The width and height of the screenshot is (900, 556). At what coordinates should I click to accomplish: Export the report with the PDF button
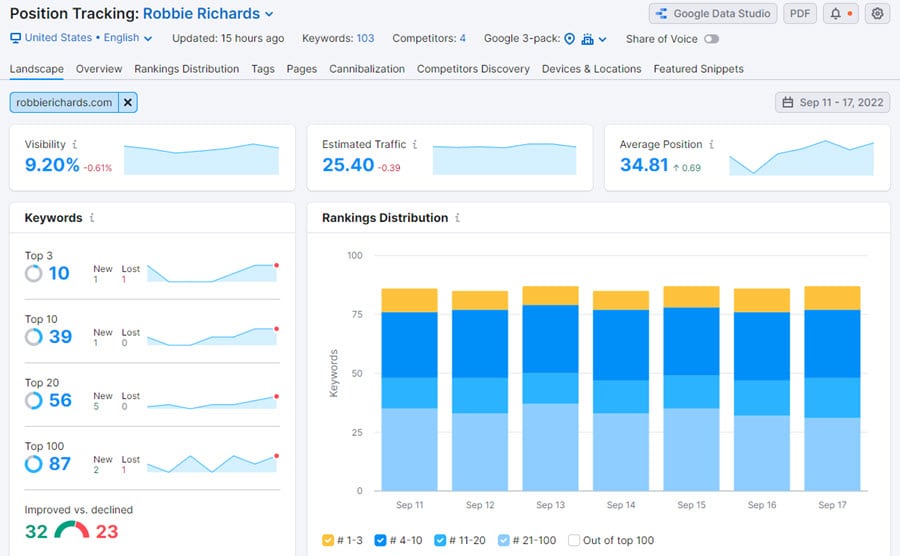pos(799,14)
